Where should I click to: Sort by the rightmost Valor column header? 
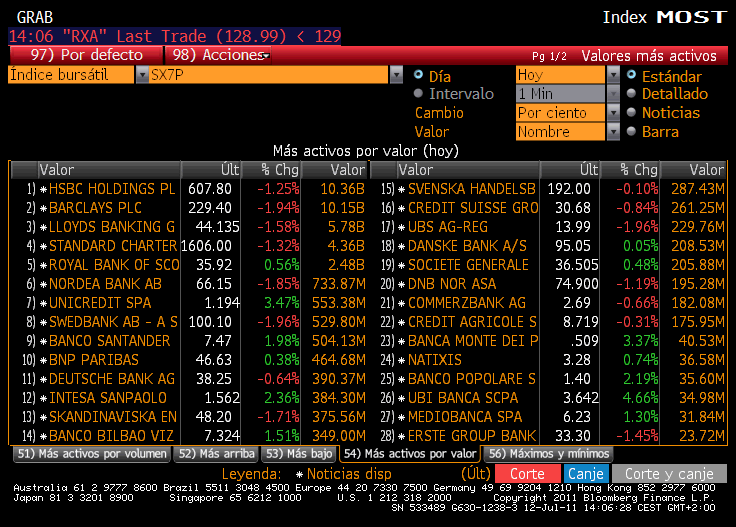pos(693,170)
